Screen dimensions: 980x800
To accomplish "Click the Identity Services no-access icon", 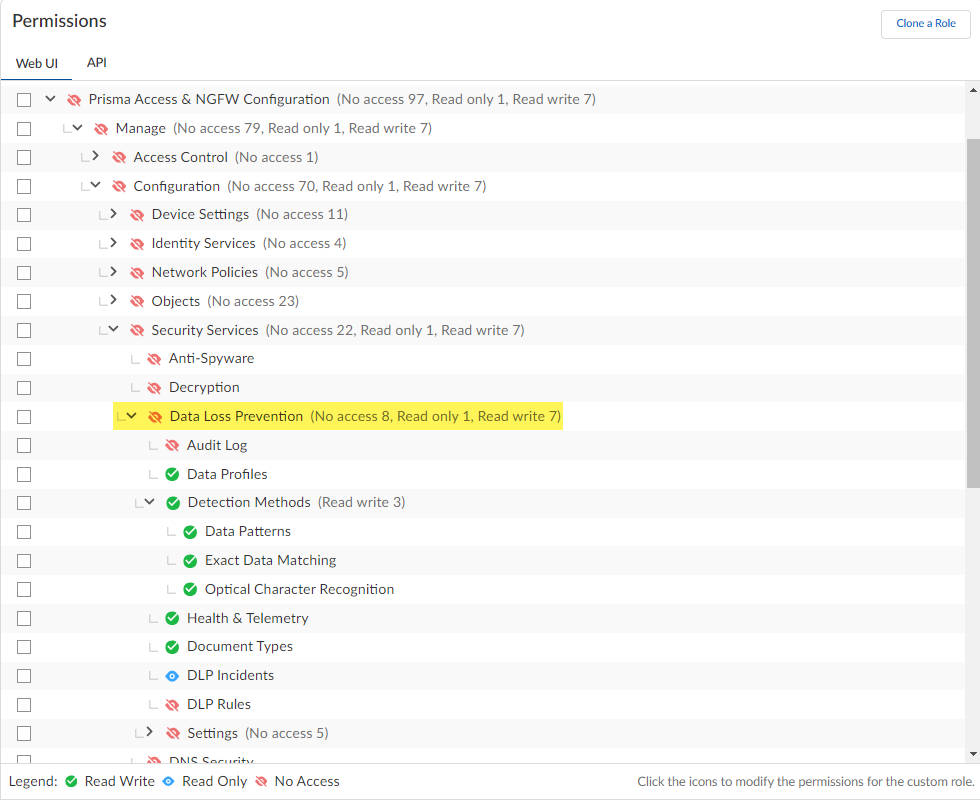I will [x=137, y=244].
